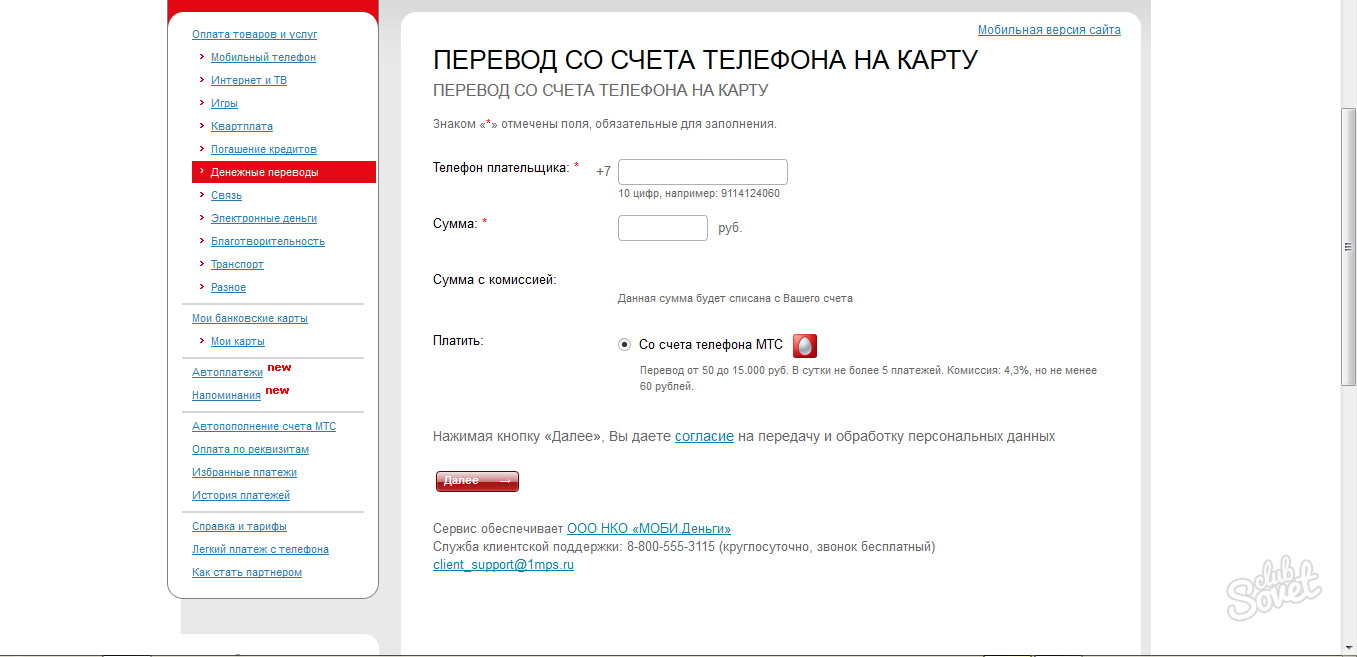Viewport: 1357px width, 657px height.
Task: Click 'Данная сумма будет списана' note text
Action: click(x=735, y=298)
